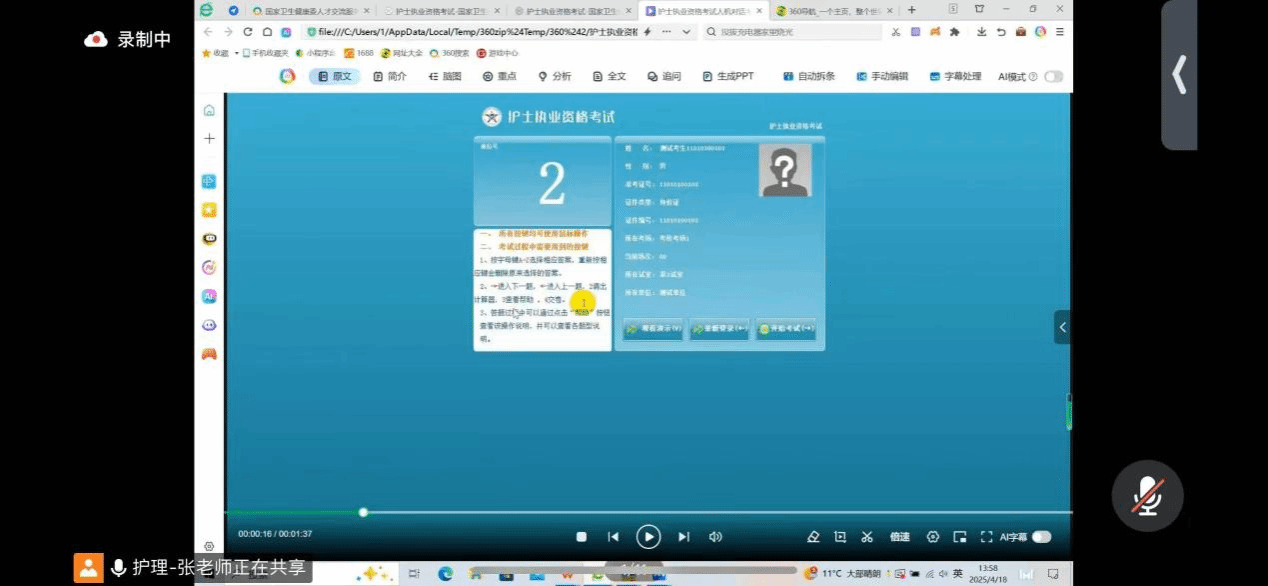This screenshot has width=1268, height=586.
Task: Open the scissors clip tool in player
Action: pos(867,537)
